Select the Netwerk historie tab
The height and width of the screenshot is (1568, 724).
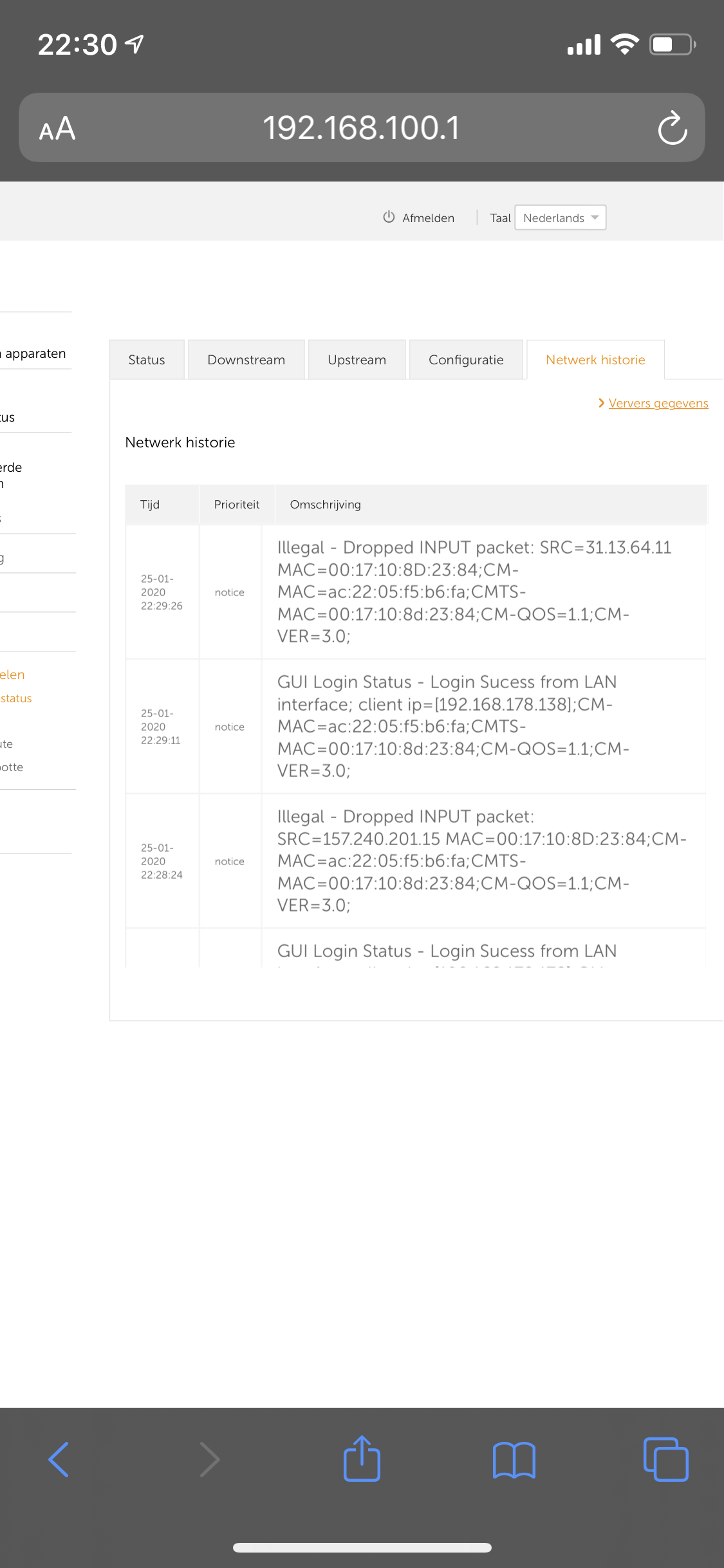coord(595,360)
